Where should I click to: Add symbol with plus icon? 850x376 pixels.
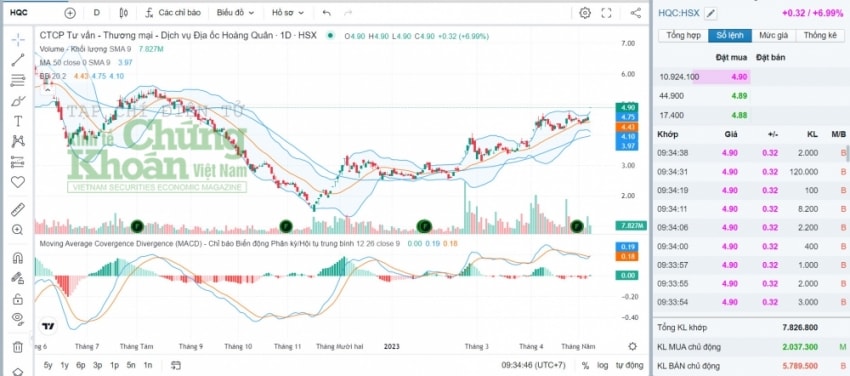point(70,13)
